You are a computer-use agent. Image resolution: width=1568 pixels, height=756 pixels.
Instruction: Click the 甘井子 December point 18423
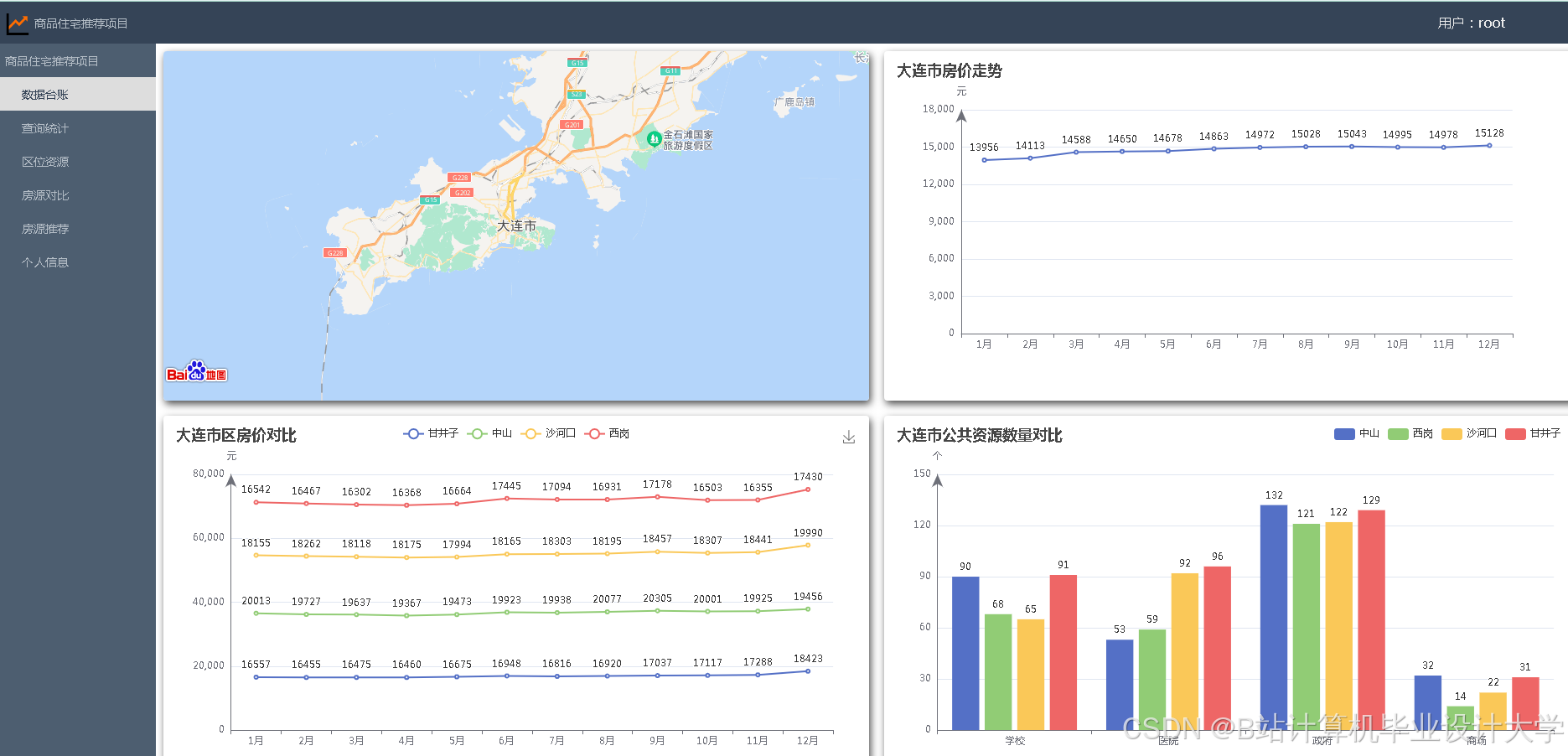[808, 671]
